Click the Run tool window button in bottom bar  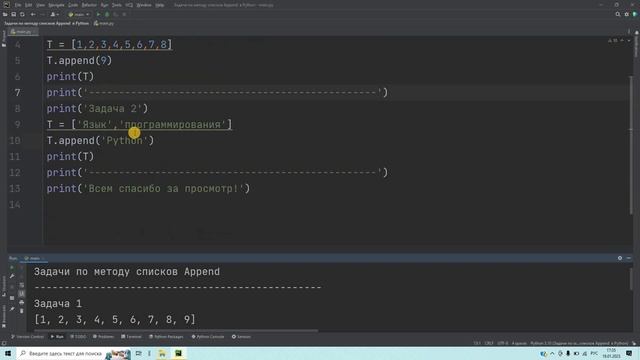pos(57,337)
